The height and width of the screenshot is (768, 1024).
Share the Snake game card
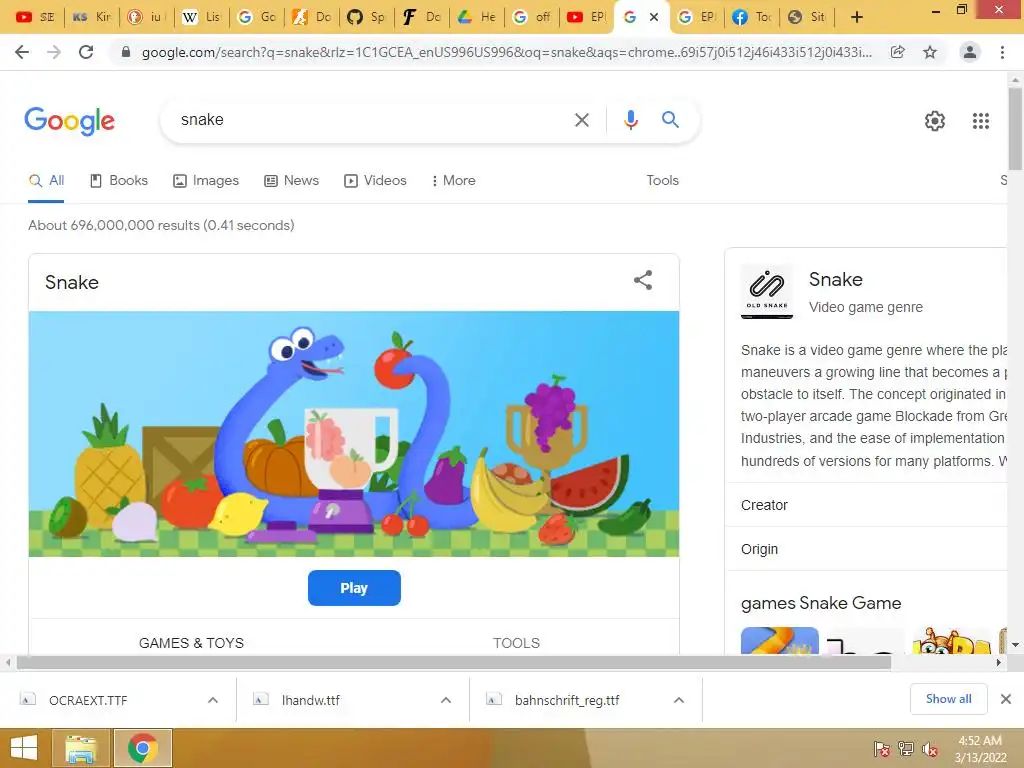tap(643, 280)
